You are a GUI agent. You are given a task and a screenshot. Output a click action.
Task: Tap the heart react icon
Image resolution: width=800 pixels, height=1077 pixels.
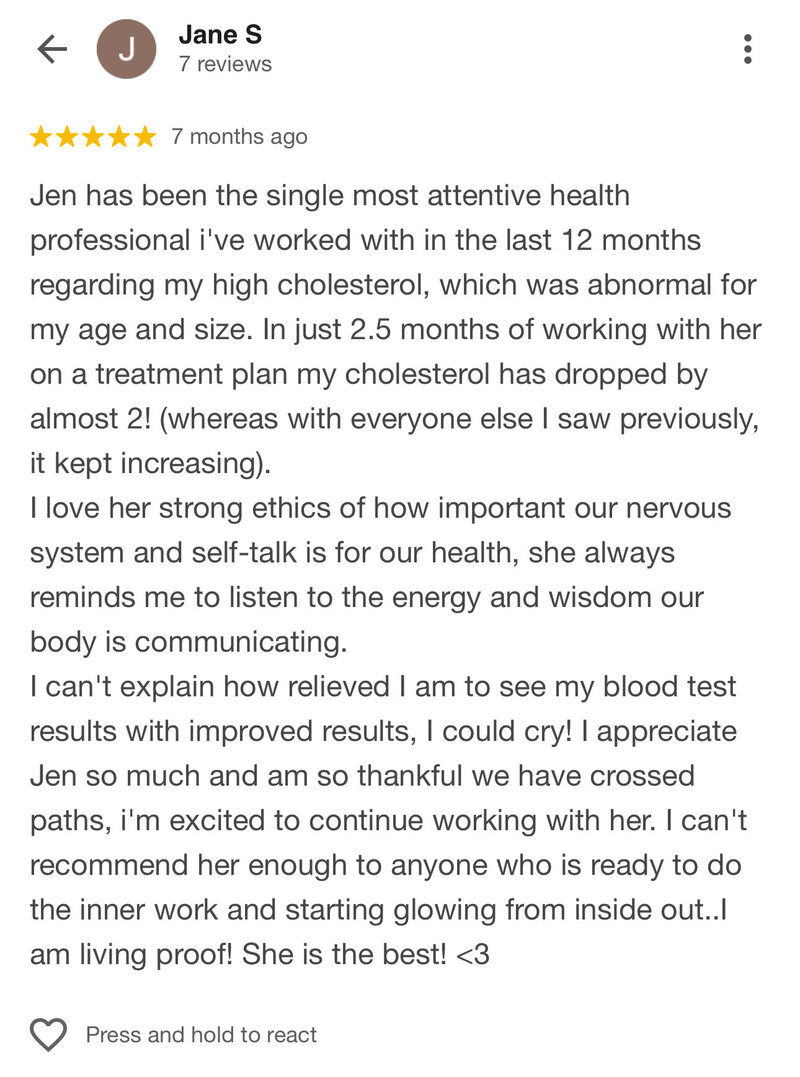coord(48,1034)
